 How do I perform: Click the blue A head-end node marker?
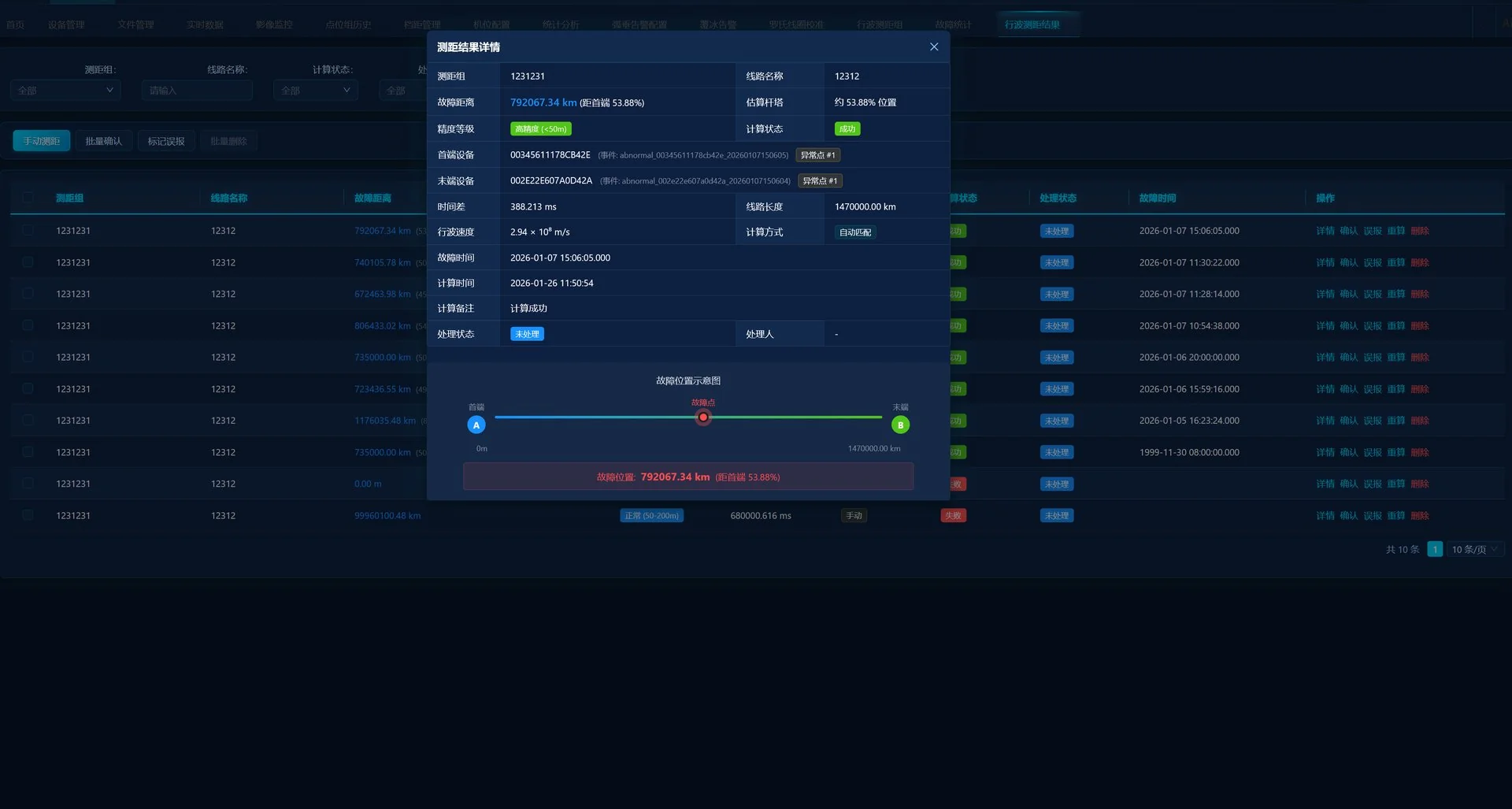click(476, 425)
